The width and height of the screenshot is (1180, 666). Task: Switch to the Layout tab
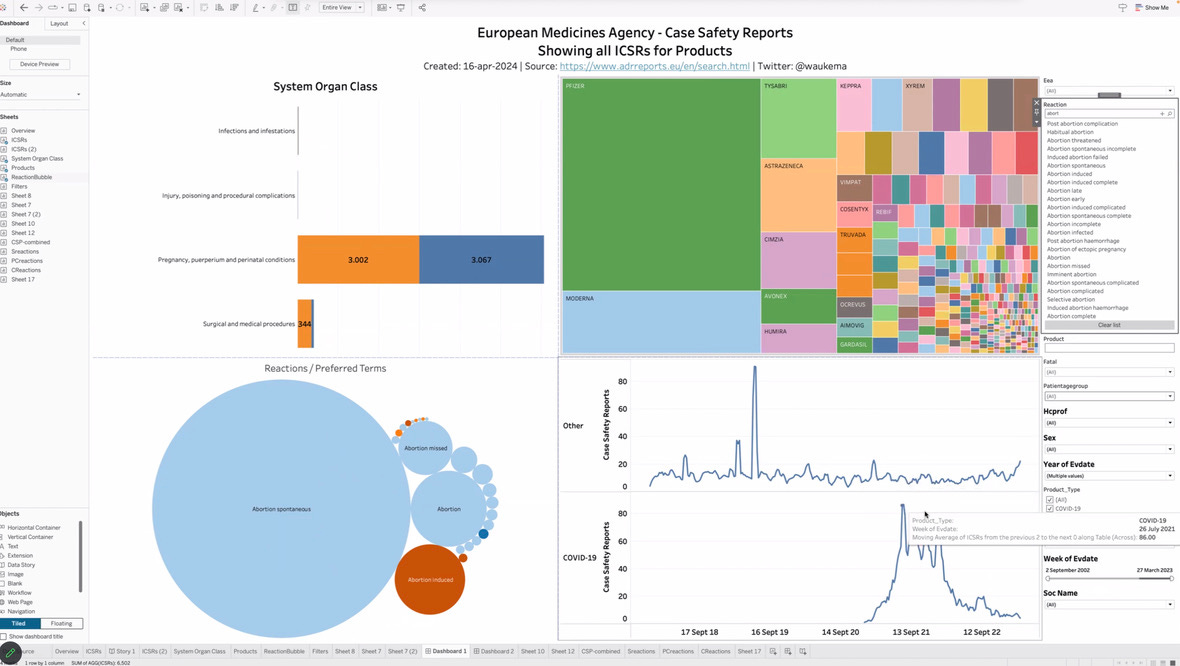click(x=59, y=23)
